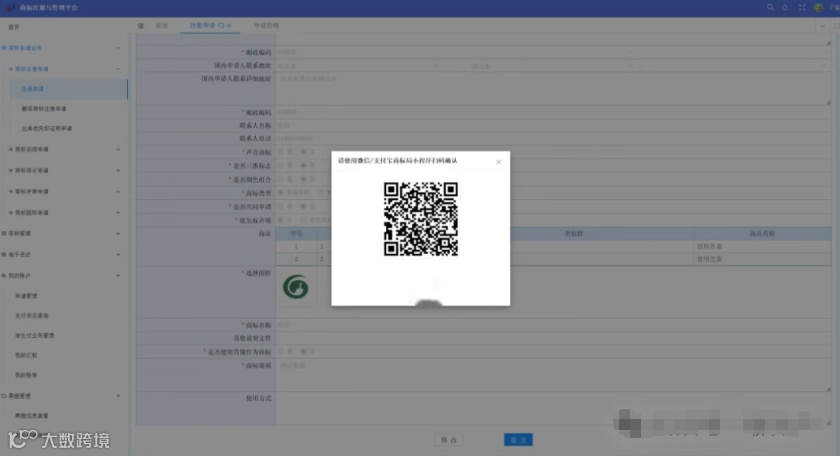Refresh the 注册申请 tab via its reload icon
Image resolution: width=840 pixels, height=456 pixels.
point(221,25)
